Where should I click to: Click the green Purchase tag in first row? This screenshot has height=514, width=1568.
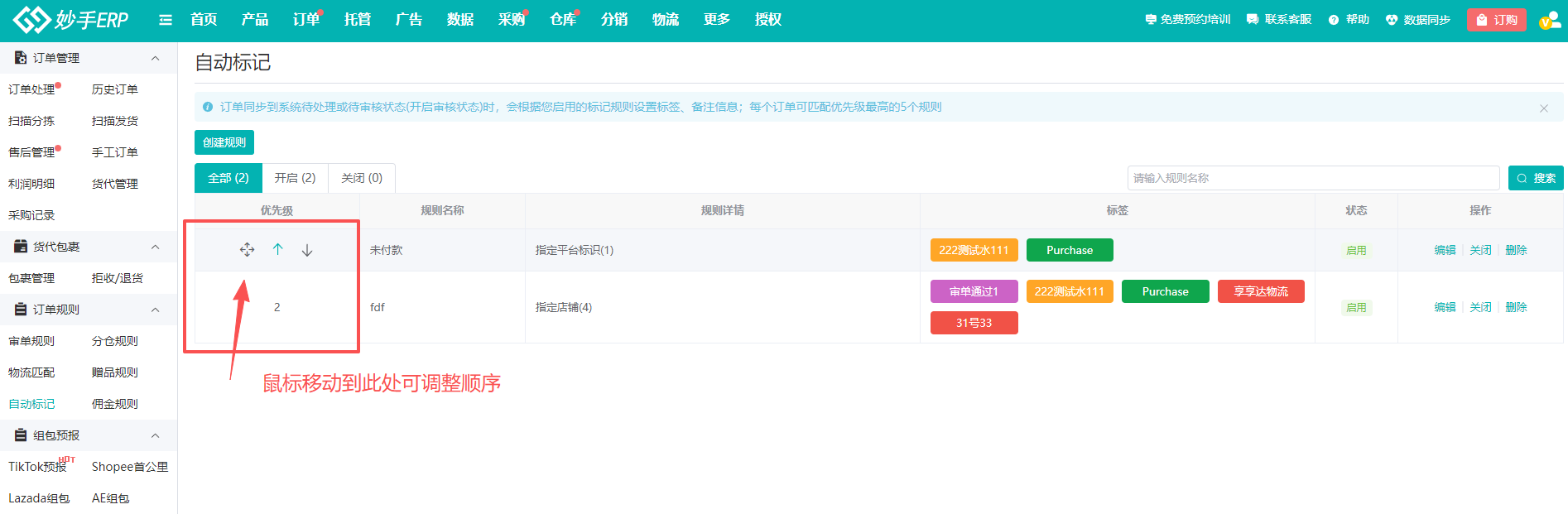click(1069, 250)
